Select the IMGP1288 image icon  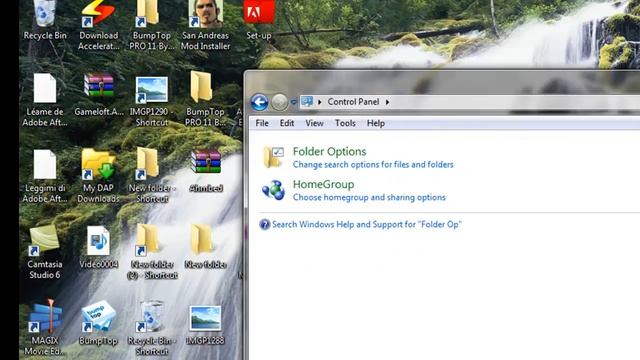(x=205, y=319)
